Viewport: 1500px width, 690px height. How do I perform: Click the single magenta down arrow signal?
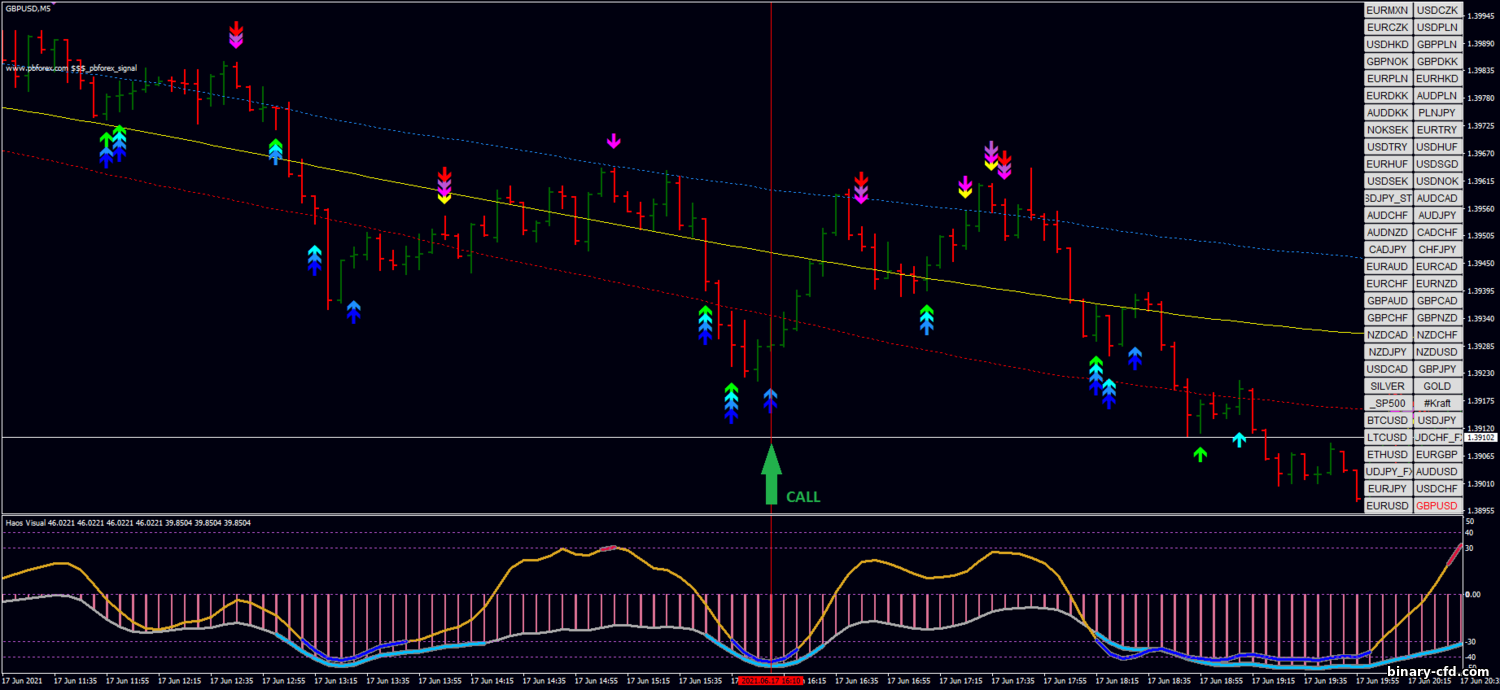(x=613, y=141)
